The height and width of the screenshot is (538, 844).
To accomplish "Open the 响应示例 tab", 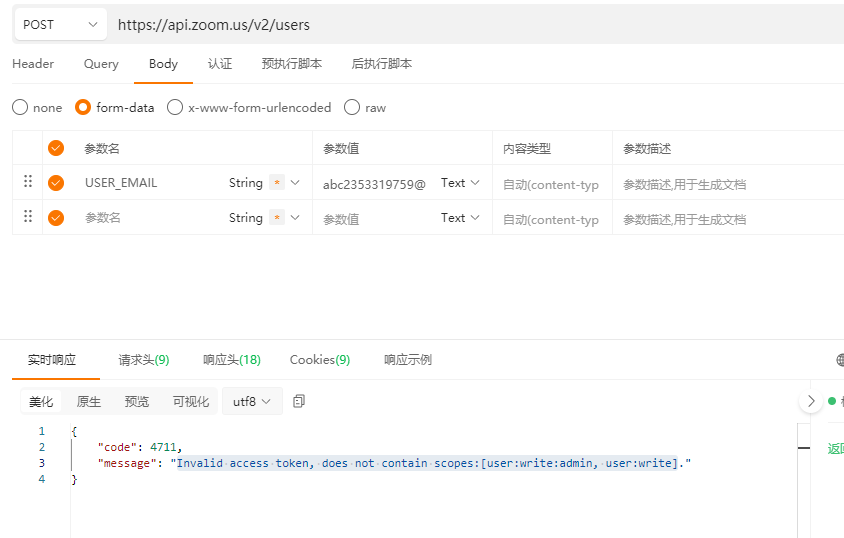I will (x=408, y=360).
